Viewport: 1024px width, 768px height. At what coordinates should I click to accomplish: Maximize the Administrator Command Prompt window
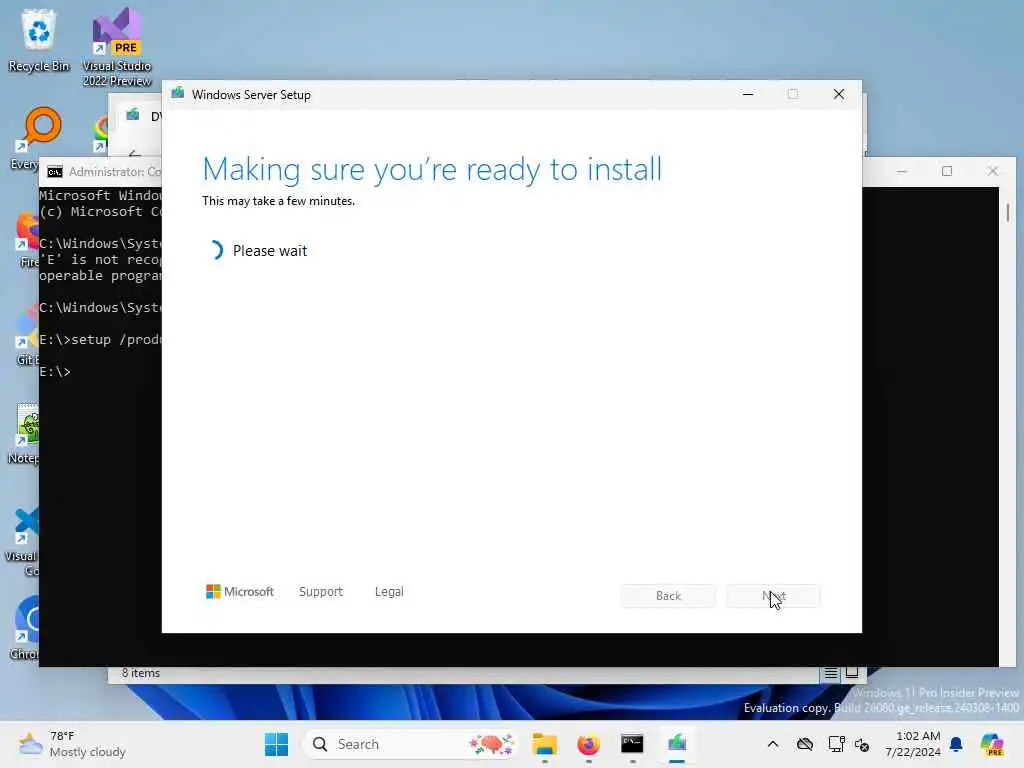click(947, 171)
